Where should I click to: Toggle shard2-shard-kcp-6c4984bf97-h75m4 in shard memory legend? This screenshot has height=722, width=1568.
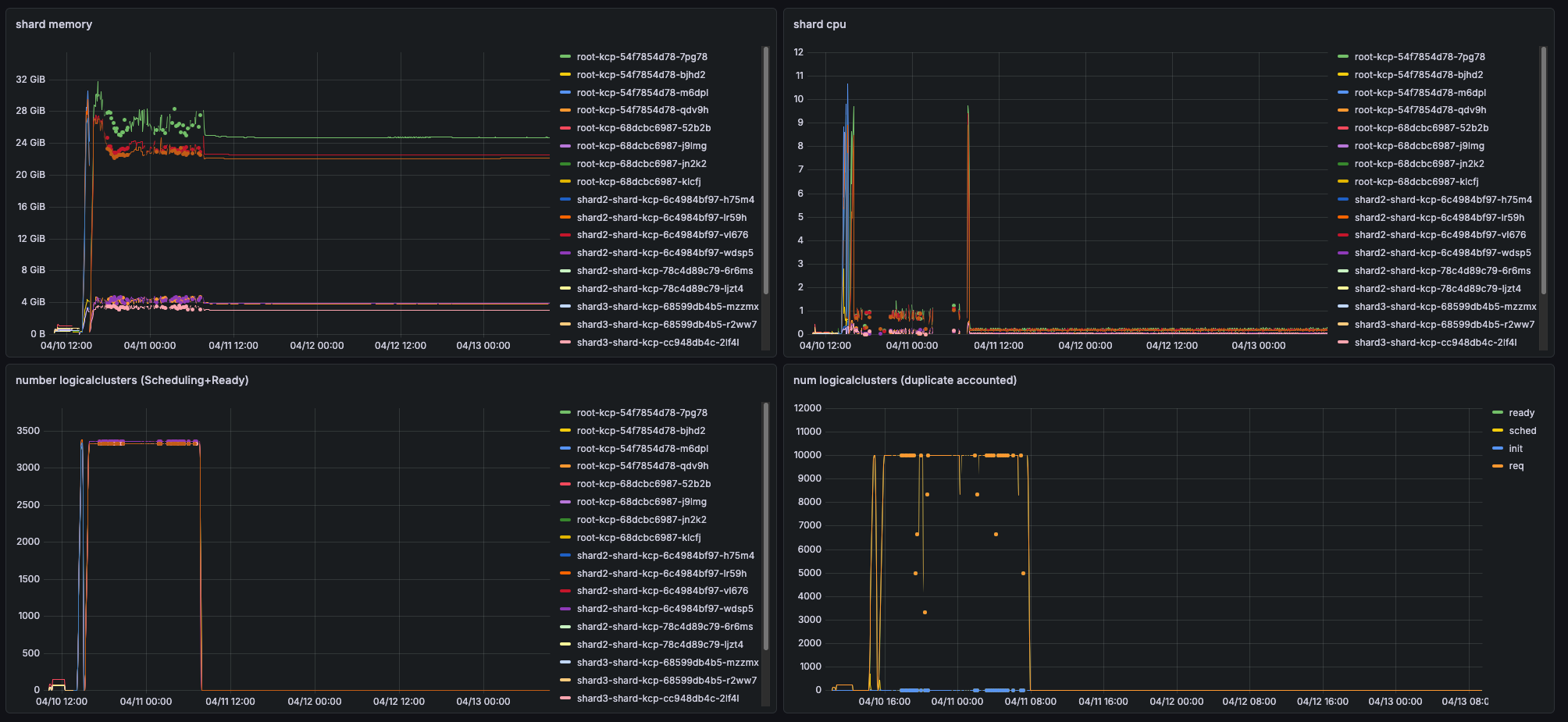[x=665, y=200]
